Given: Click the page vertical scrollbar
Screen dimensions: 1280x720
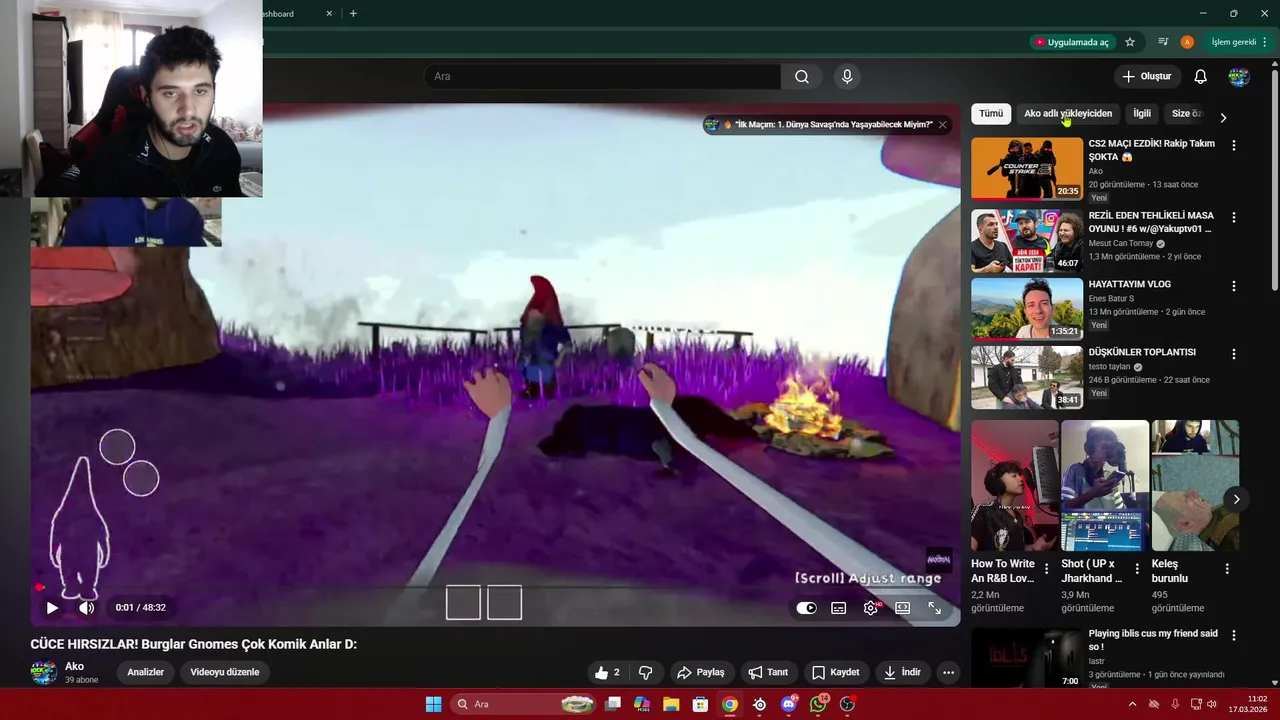Looking at the screenshot, I should coord(1274,180).
